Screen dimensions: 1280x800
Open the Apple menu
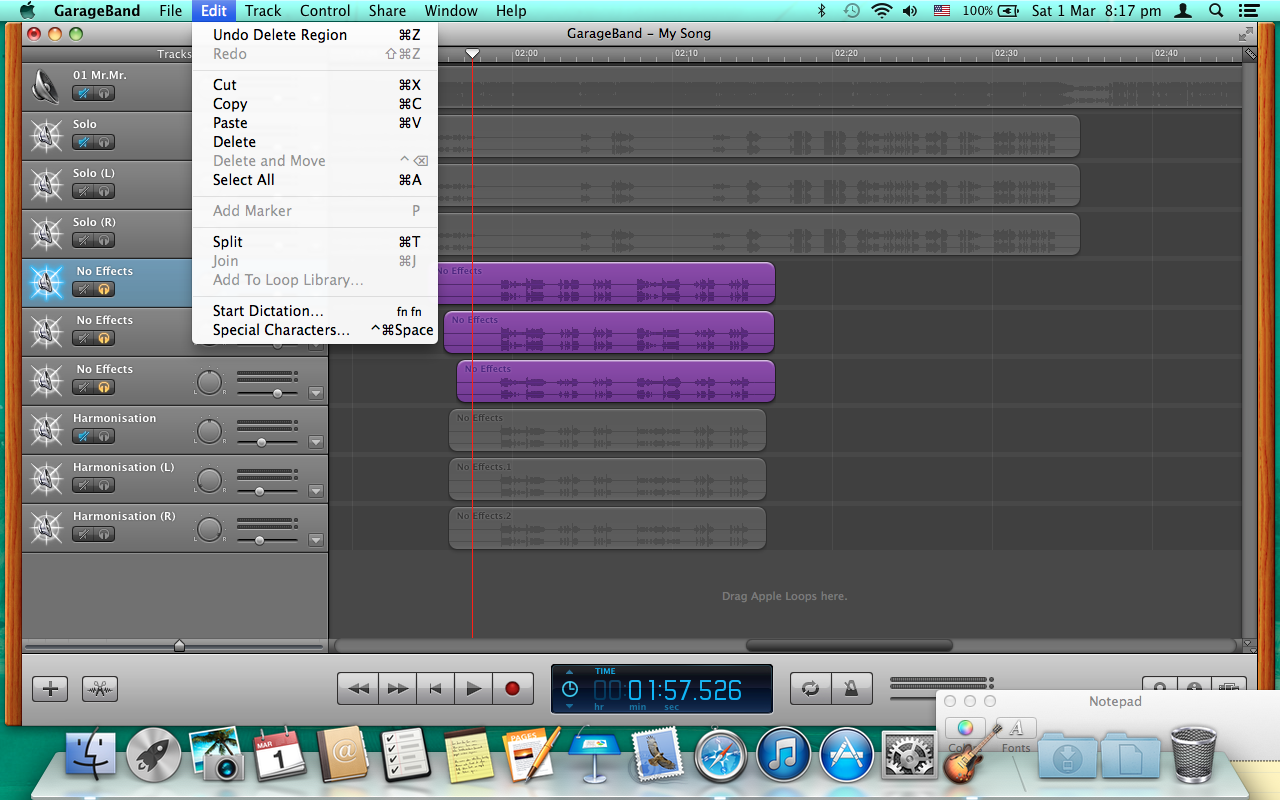point(27,11)
